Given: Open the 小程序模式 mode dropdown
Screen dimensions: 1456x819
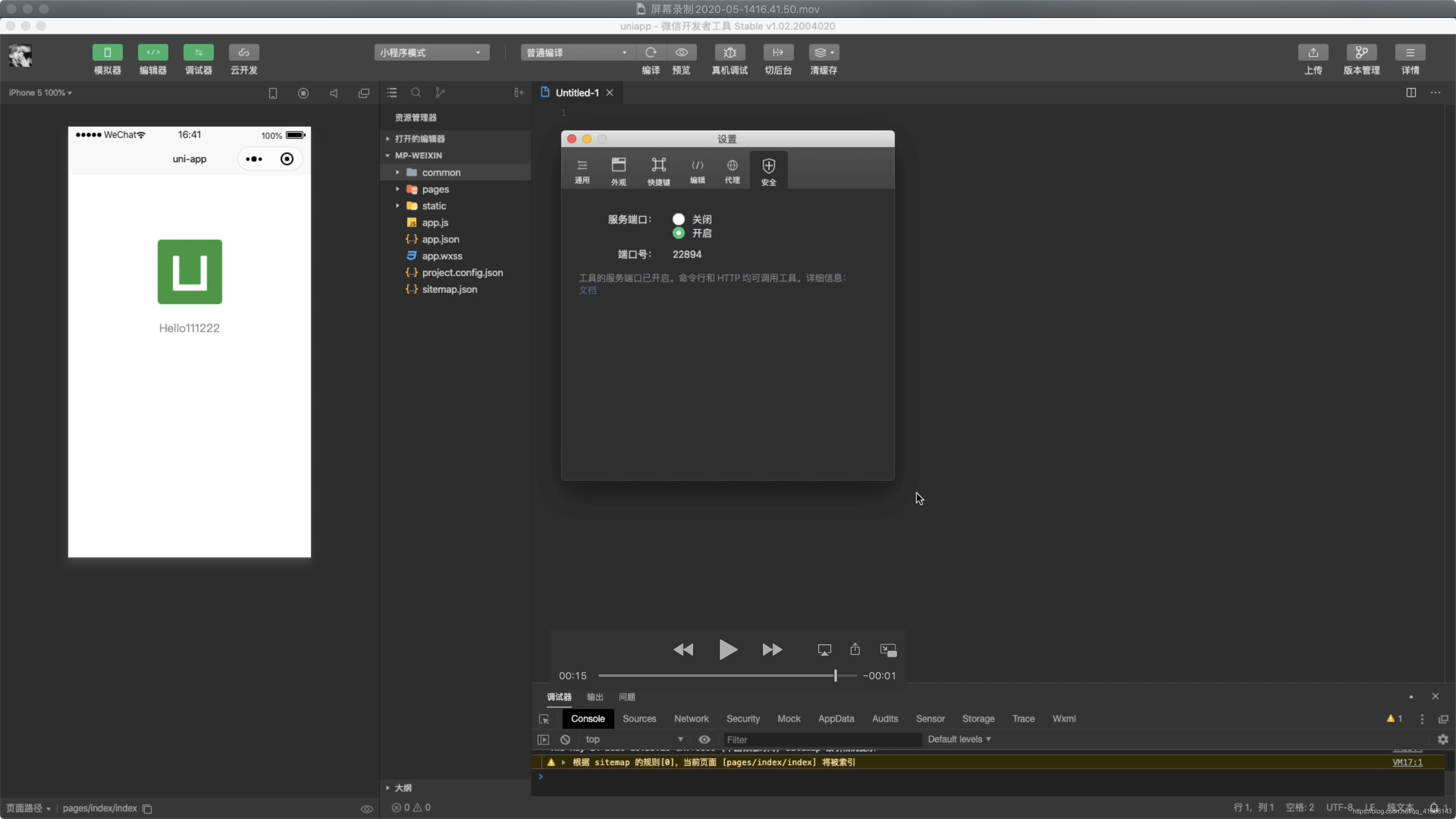Looking at the screenshot, I should pos(431,52).
